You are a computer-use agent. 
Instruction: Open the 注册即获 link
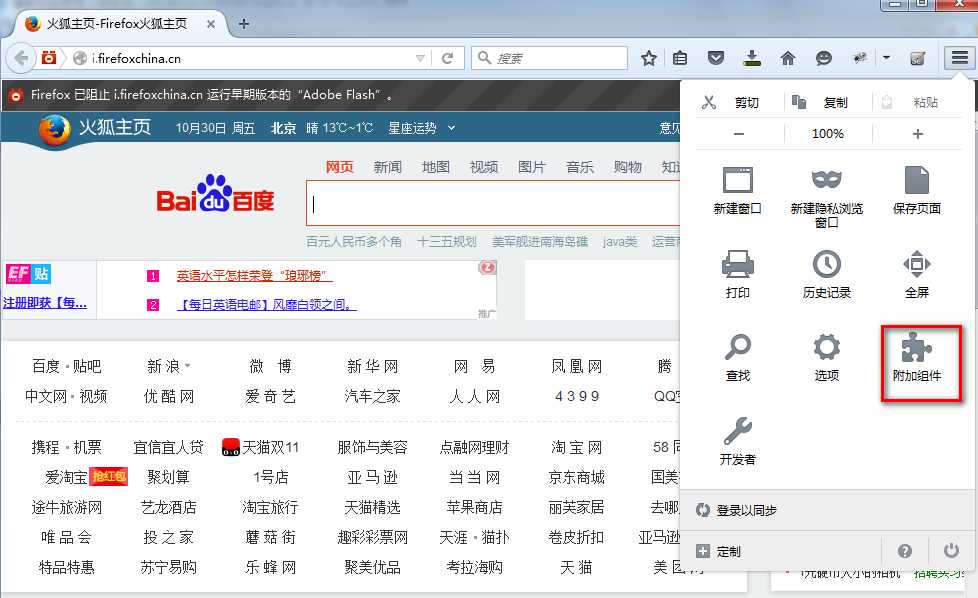[45, 302]
